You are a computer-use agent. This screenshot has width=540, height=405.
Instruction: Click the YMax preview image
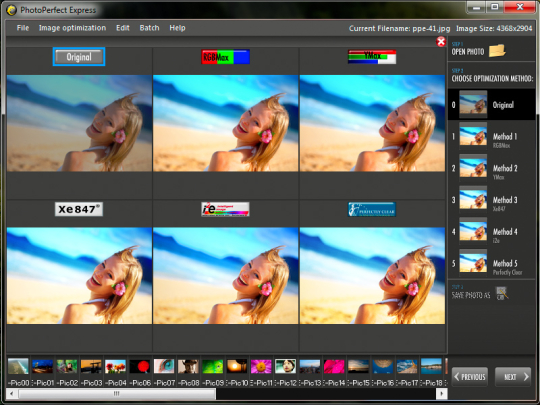click(x=372, y=123)
